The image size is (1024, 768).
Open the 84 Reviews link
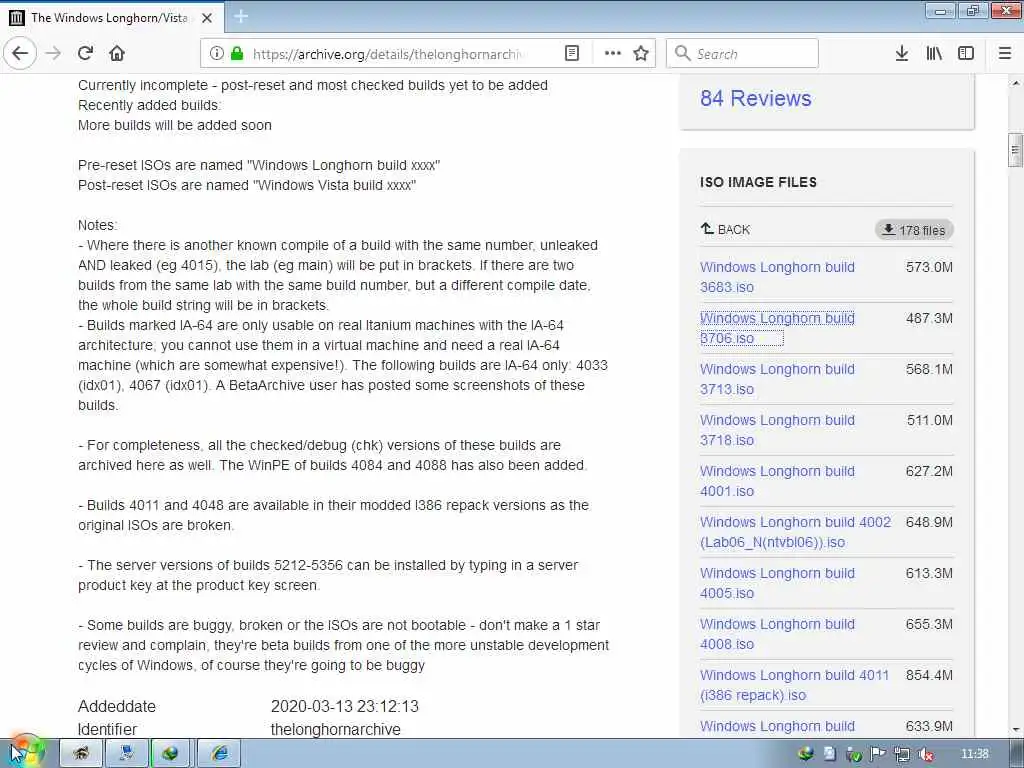756,99
